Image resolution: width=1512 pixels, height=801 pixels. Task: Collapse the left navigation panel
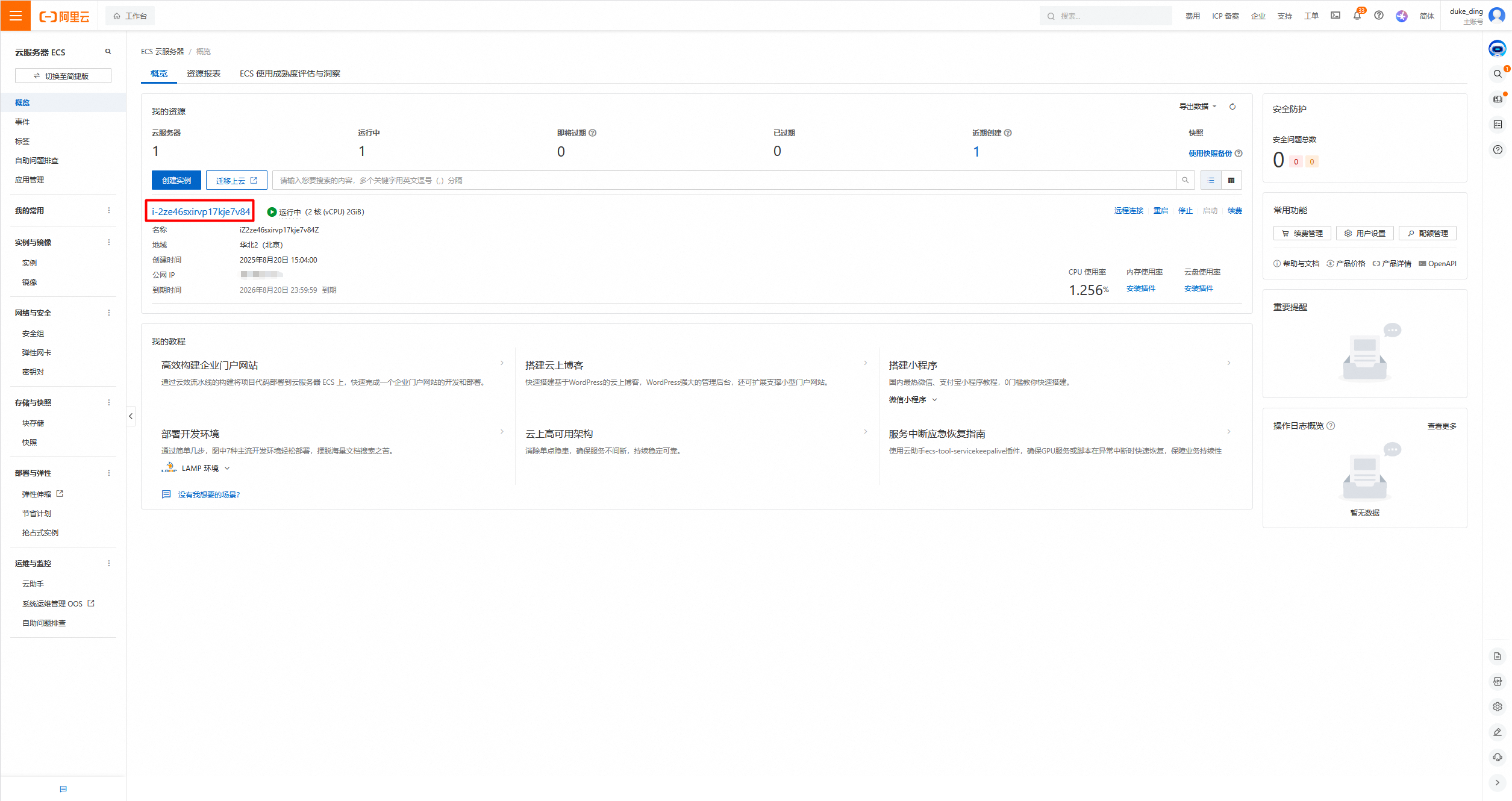tap(131, 416)
